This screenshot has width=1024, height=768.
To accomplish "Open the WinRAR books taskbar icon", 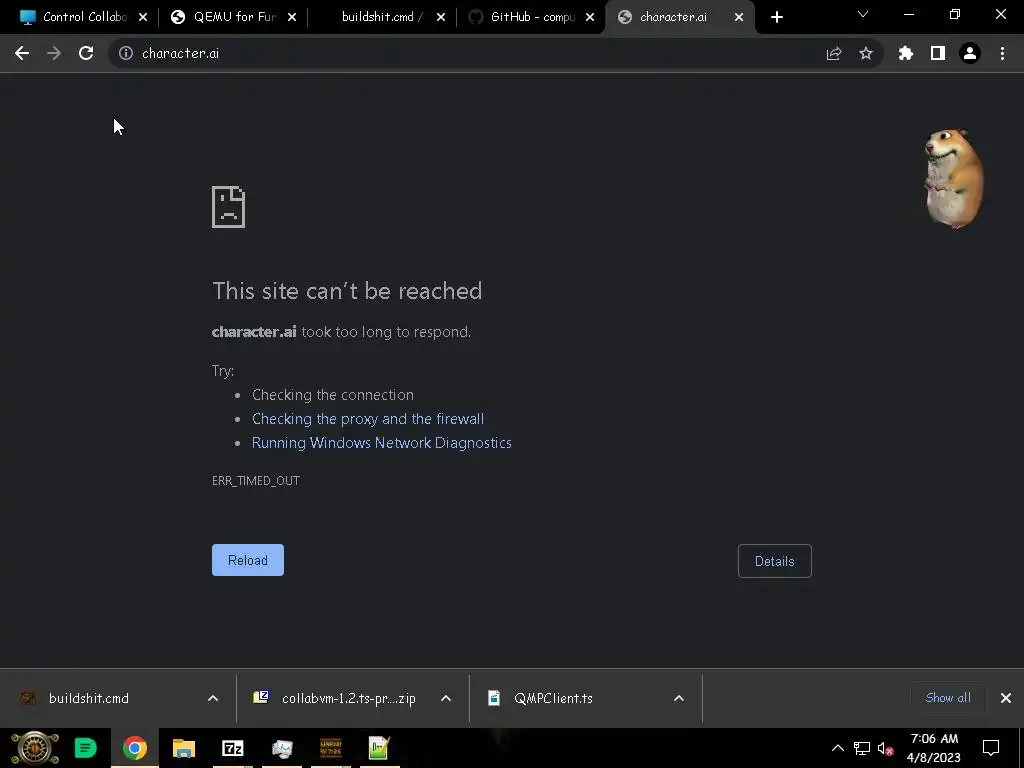I will 331,748.
